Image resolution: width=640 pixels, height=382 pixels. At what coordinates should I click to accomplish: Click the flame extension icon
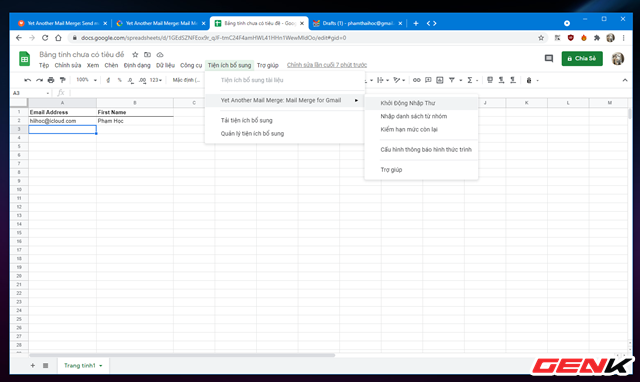584,38
